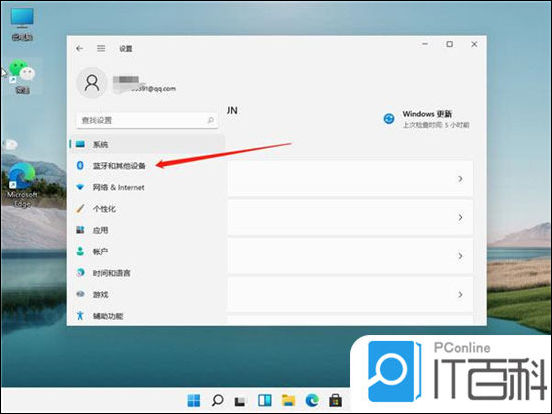This screenshot has width=552, height=414.
Task: Open 蓝牙和其他设备 settings
Action: pos(147,165)
